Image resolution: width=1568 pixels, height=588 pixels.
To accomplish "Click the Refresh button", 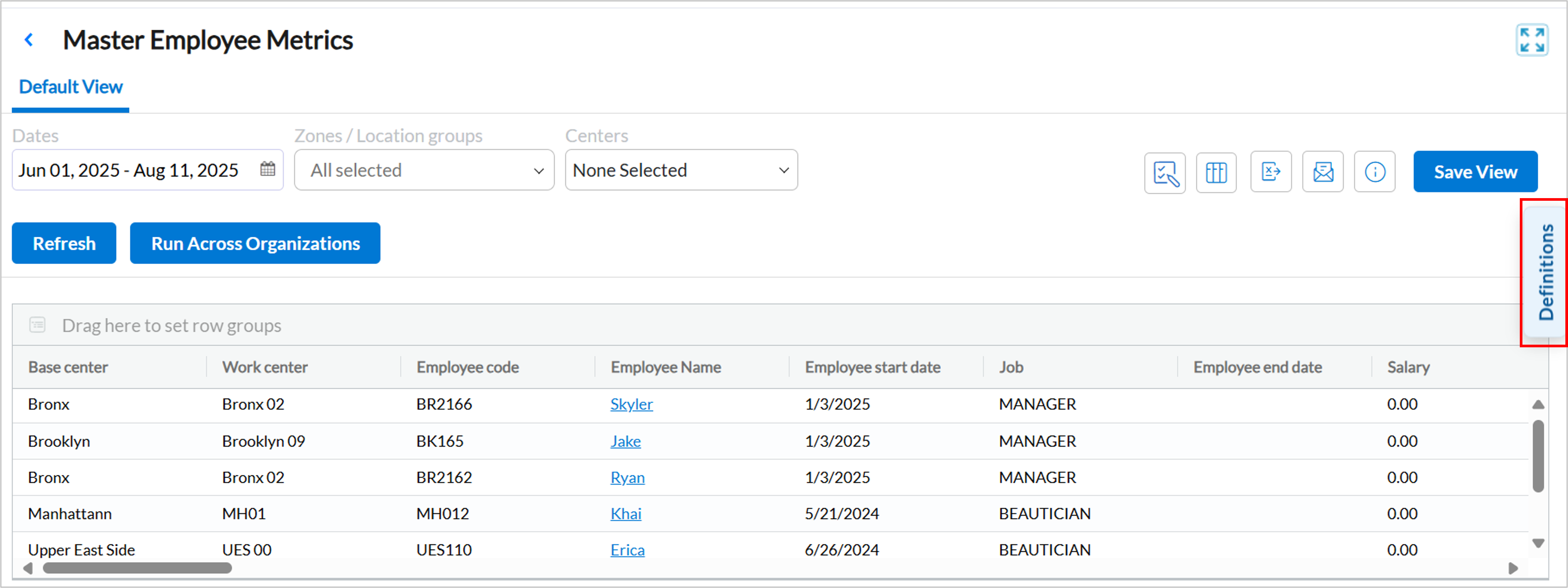I will click(64, 243).
